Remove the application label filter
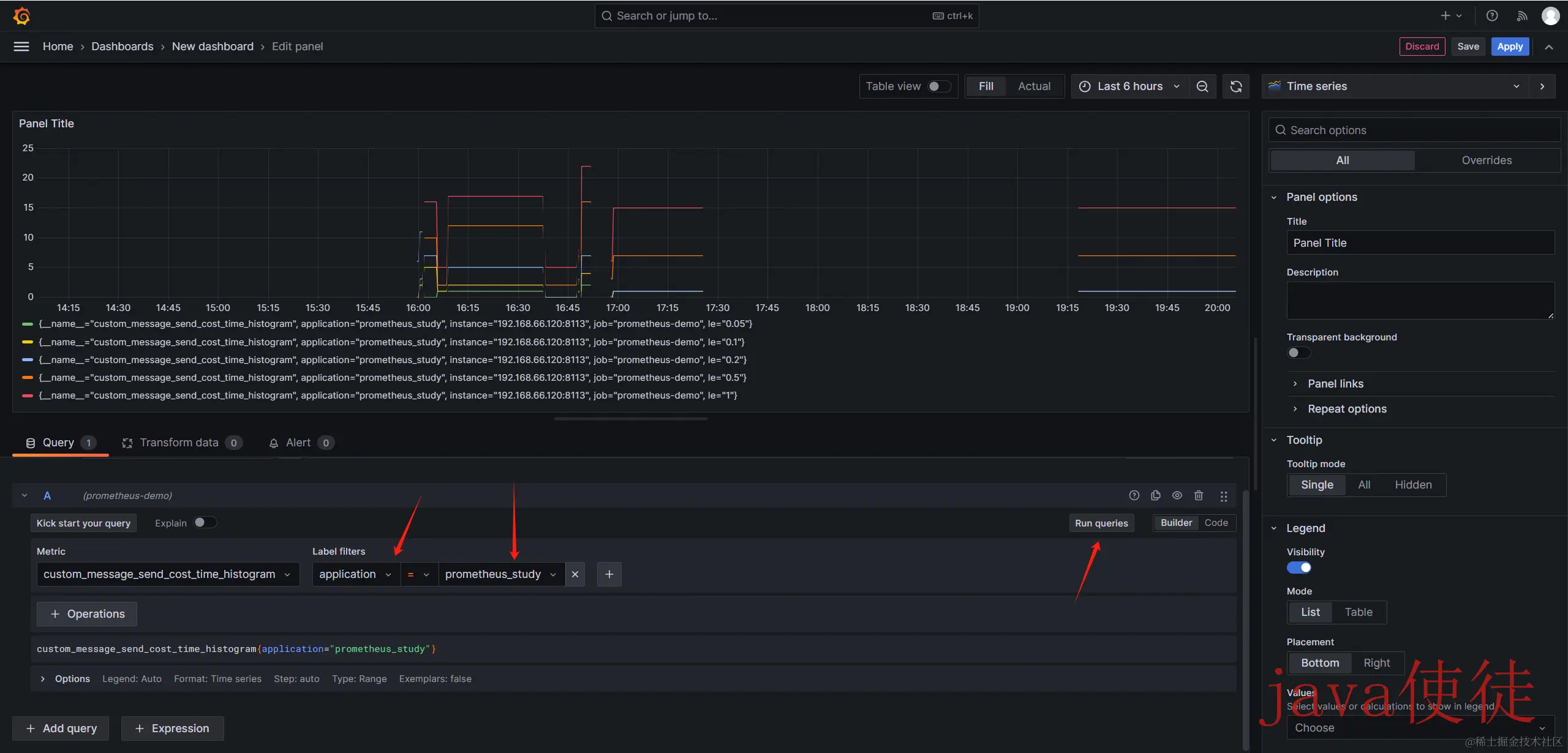1568x753 pixels. tap(575, 574)
